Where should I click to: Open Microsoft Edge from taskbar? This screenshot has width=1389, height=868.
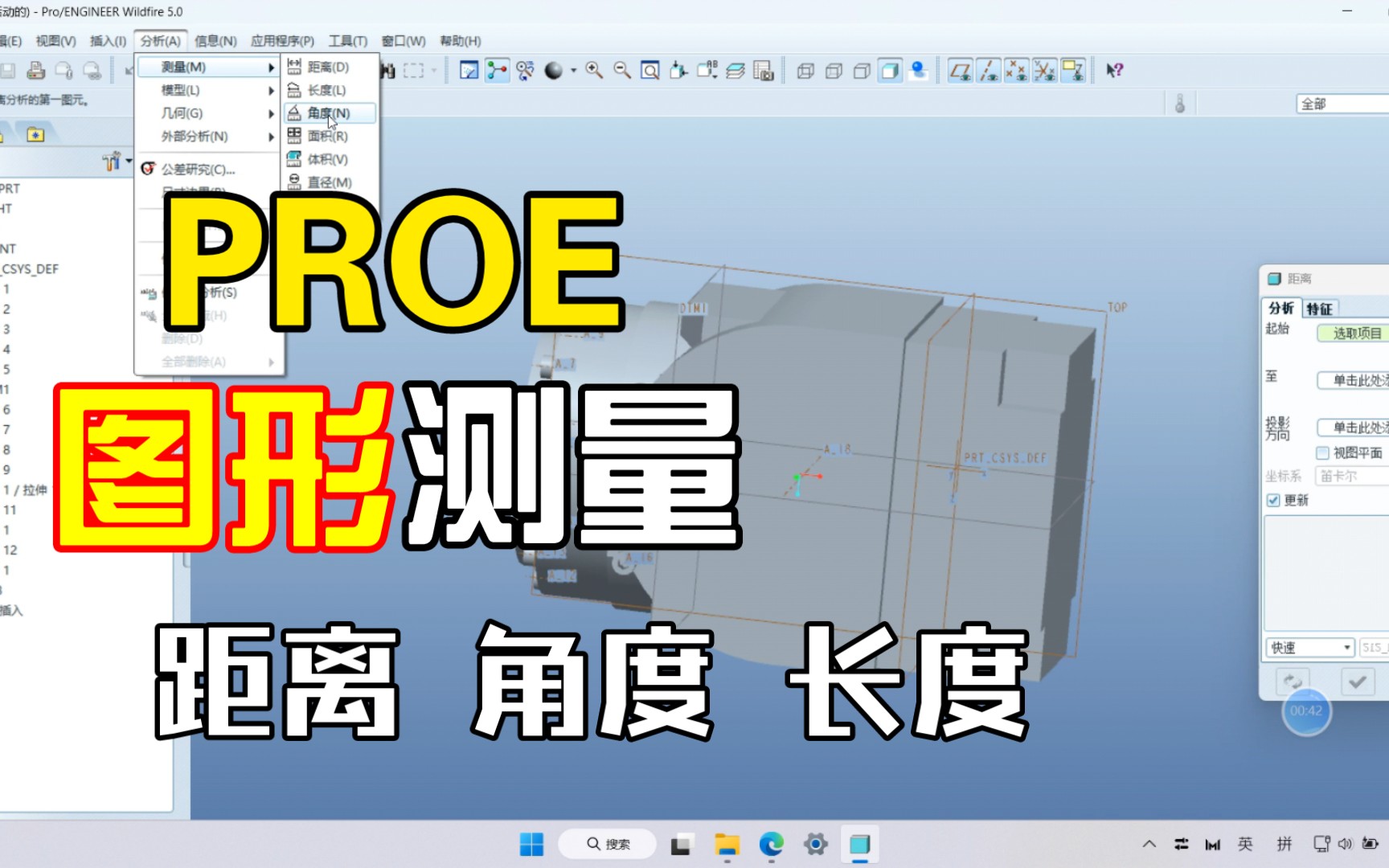click(x=772, y=845)
